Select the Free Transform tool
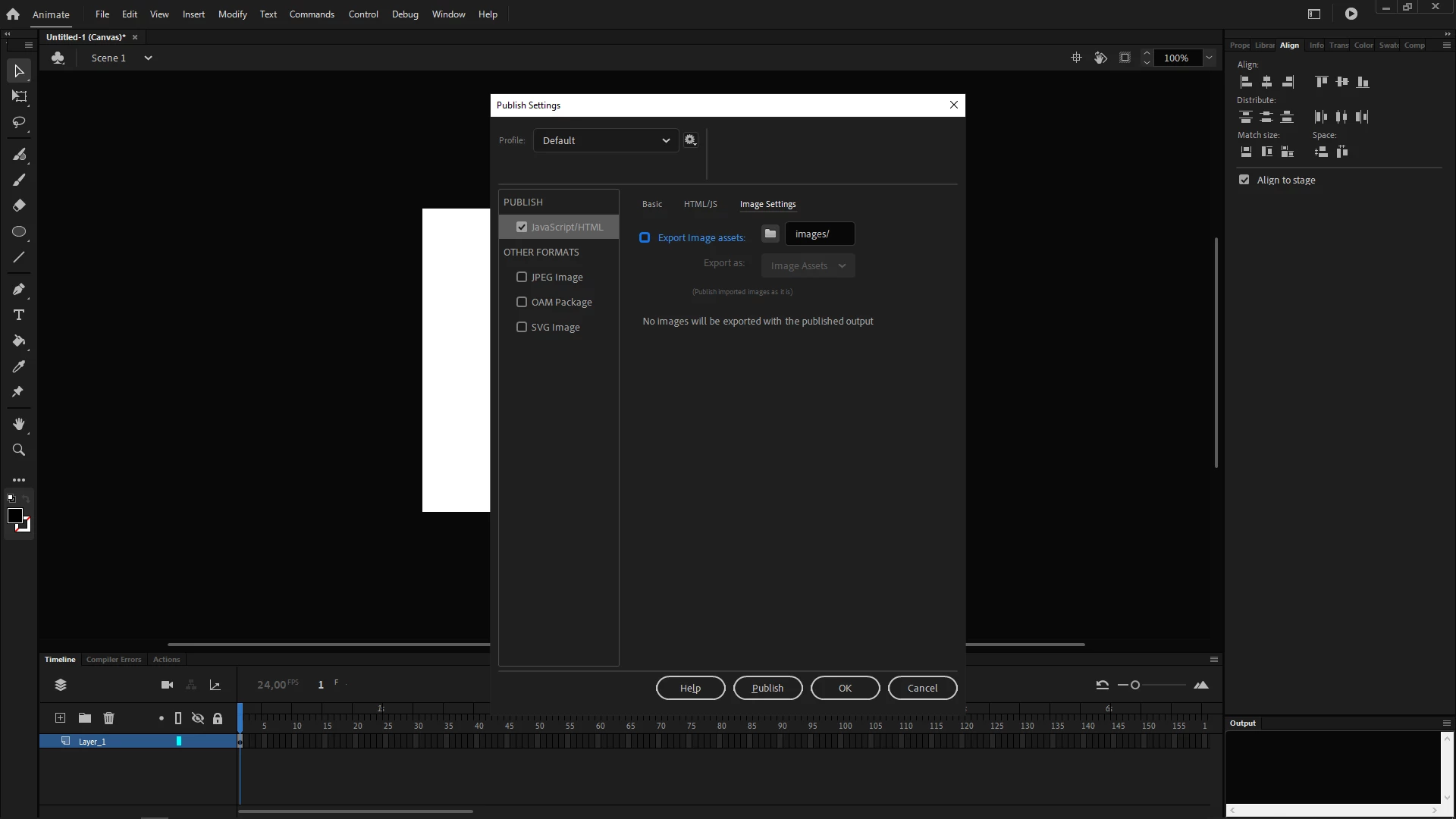This screenshot has height=819, width=1456. pyautogui.click(x=19, y=96)
